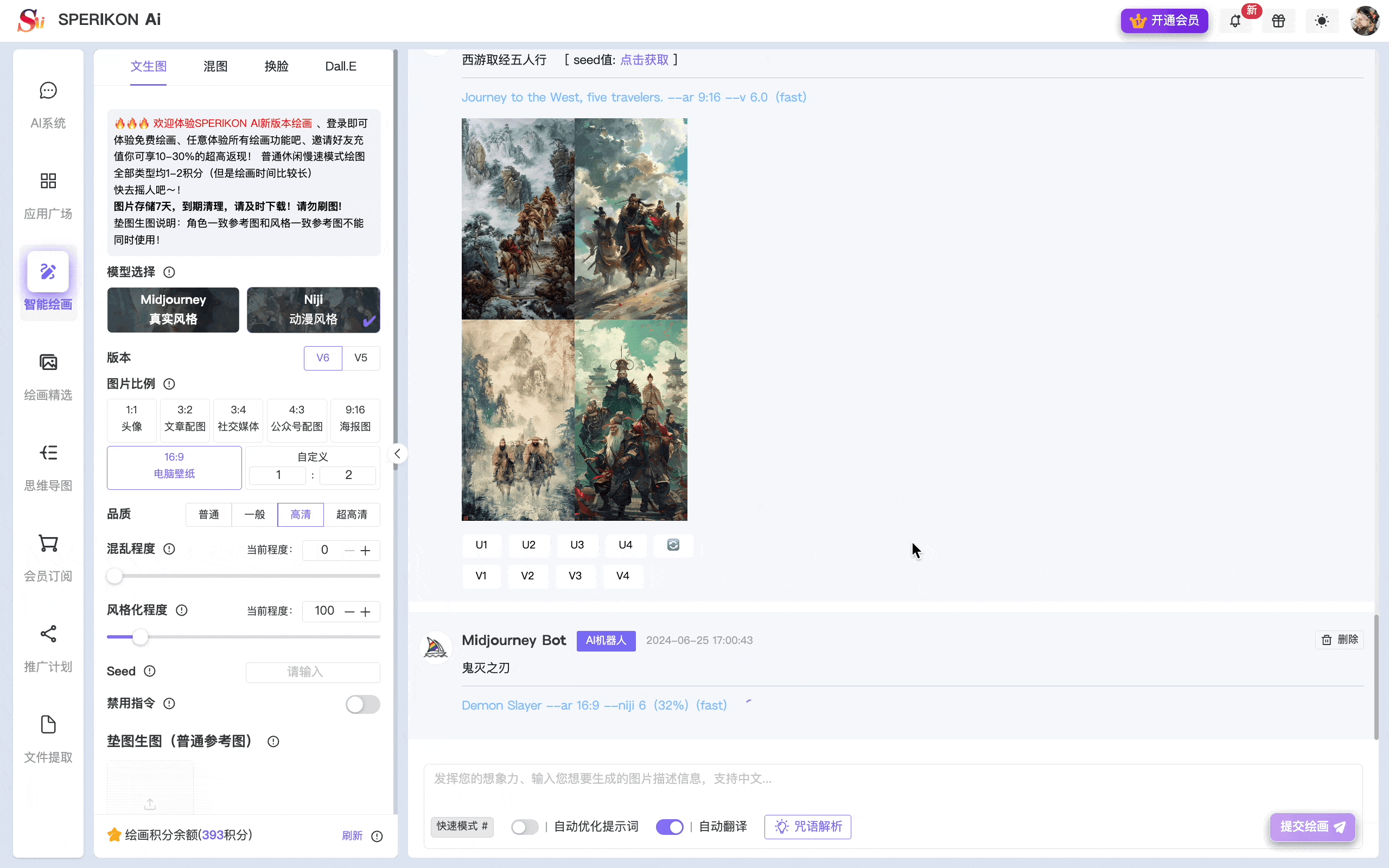Open the 快速模式 mode selector

tap(462, 827)
